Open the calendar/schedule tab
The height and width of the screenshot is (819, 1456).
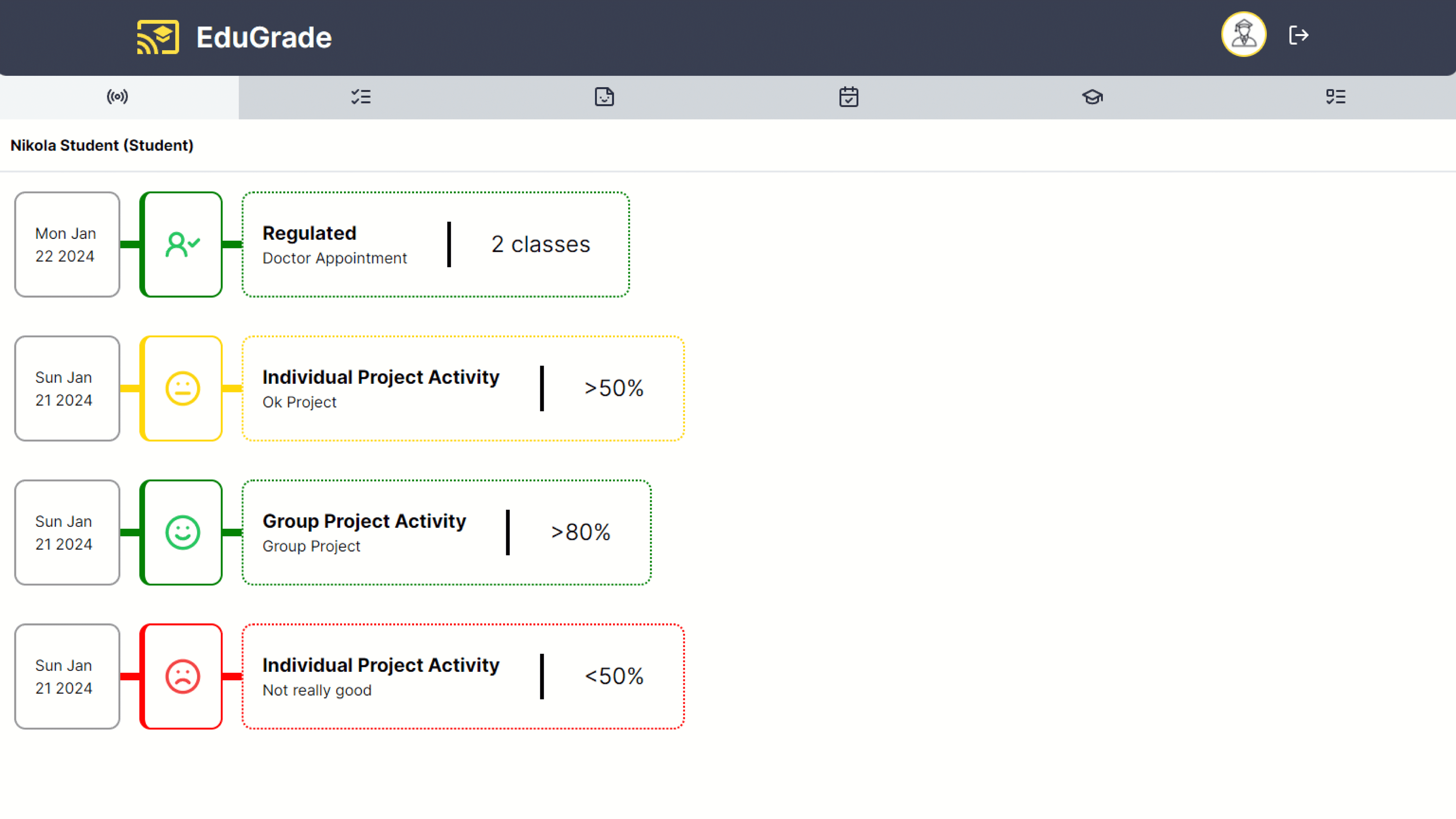(x=847, y=97)
